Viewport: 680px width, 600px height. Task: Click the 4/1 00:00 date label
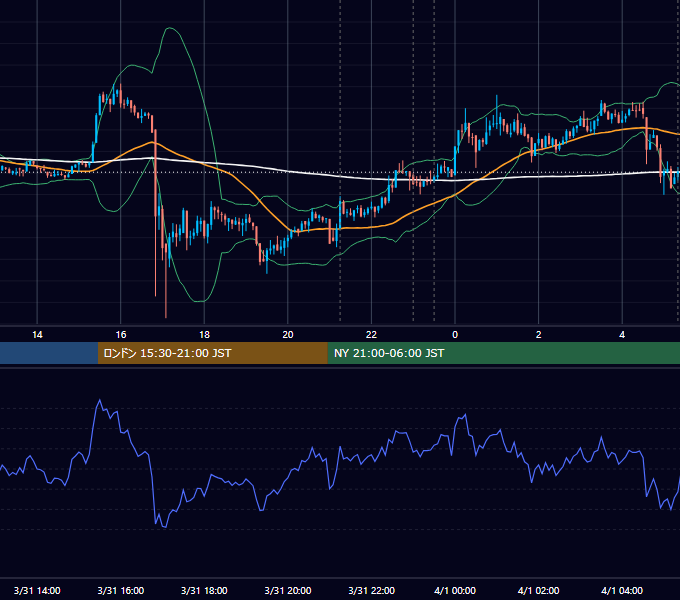[x=455, y=590]
